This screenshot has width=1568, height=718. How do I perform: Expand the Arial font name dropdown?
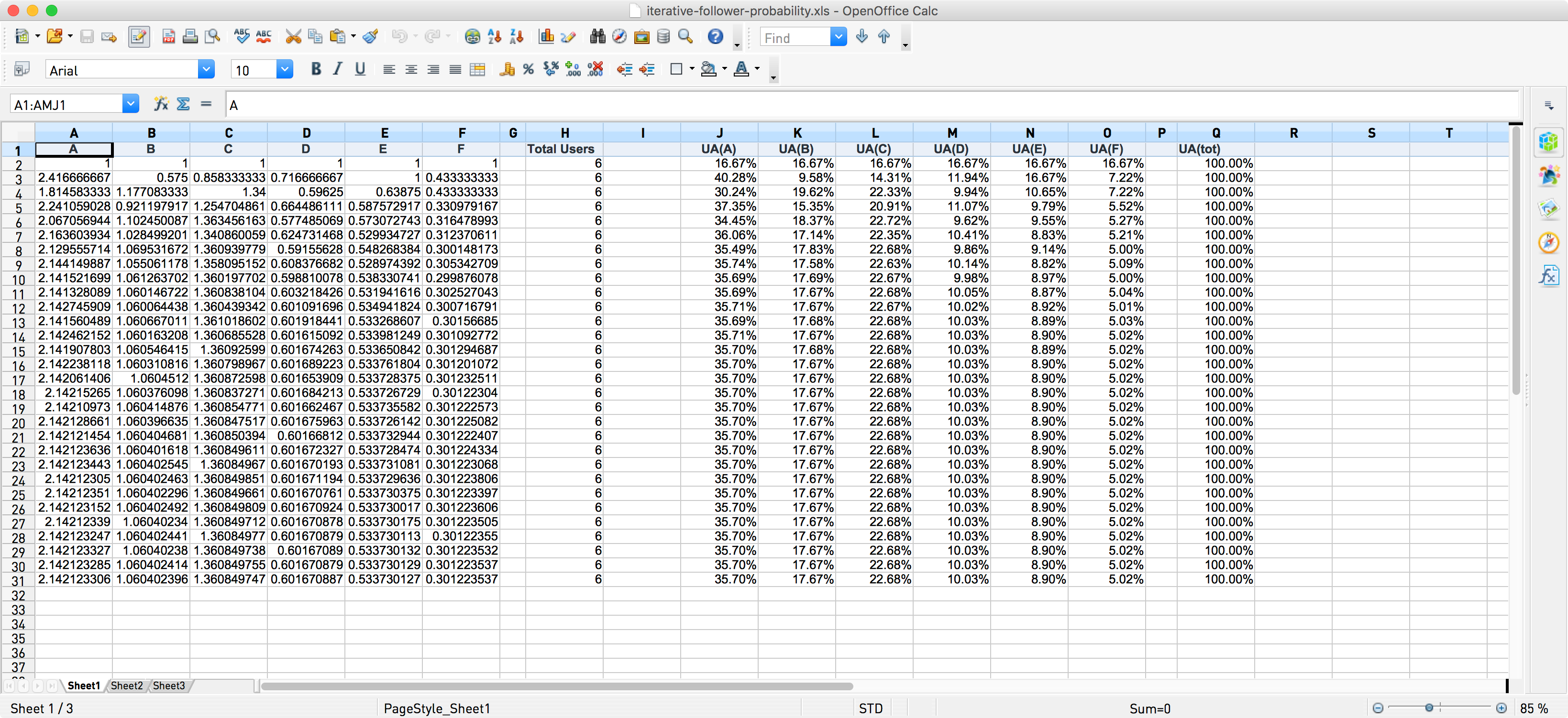(206, 70)
